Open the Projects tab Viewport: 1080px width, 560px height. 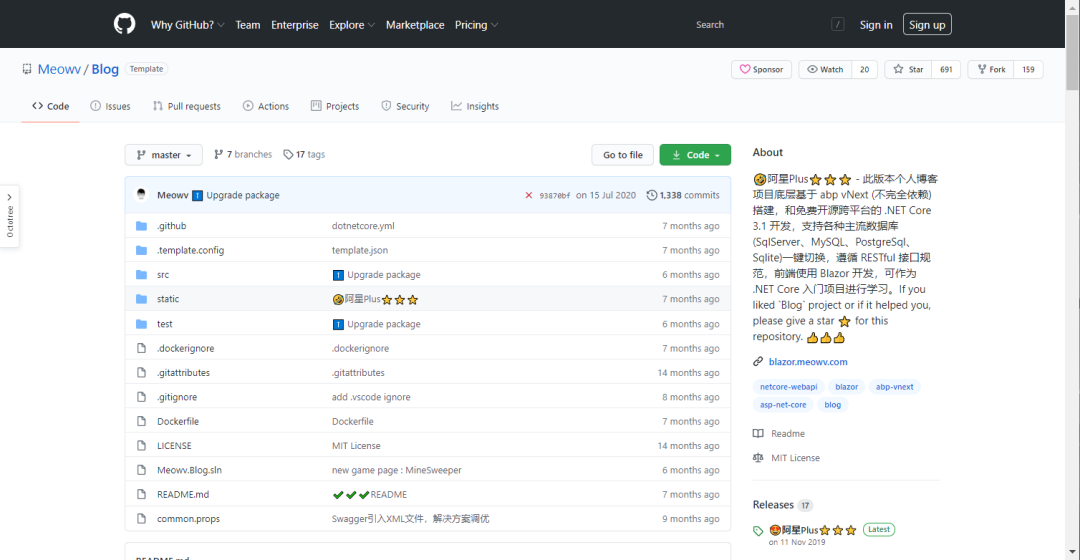click(x=335, y=106)
